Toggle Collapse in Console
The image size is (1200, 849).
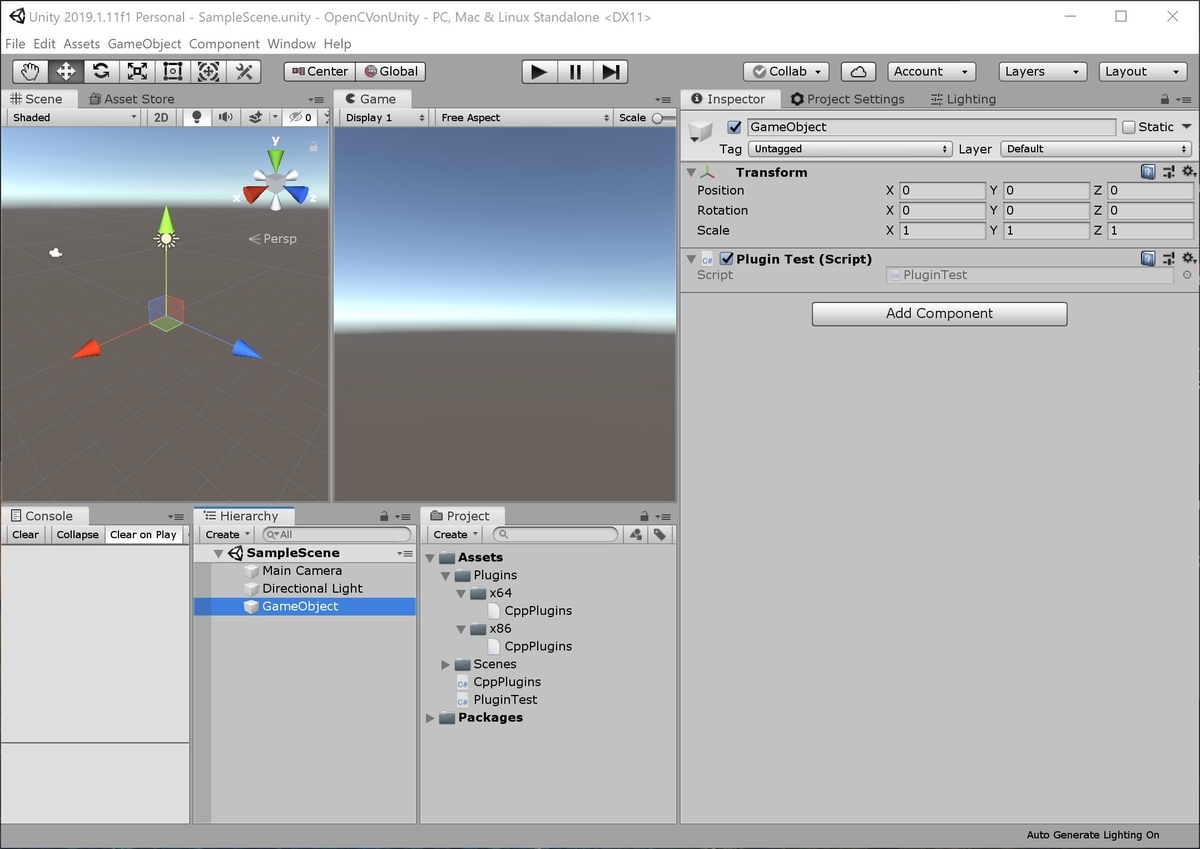pos(77,534)
